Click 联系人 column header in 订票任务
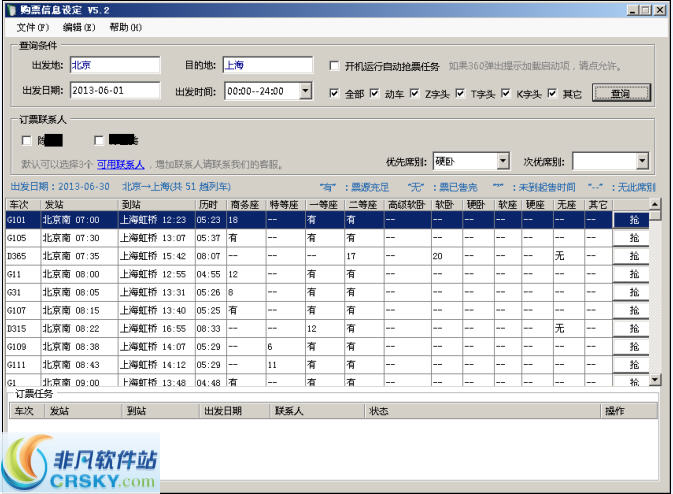673x494 pixels. (317, 411)
